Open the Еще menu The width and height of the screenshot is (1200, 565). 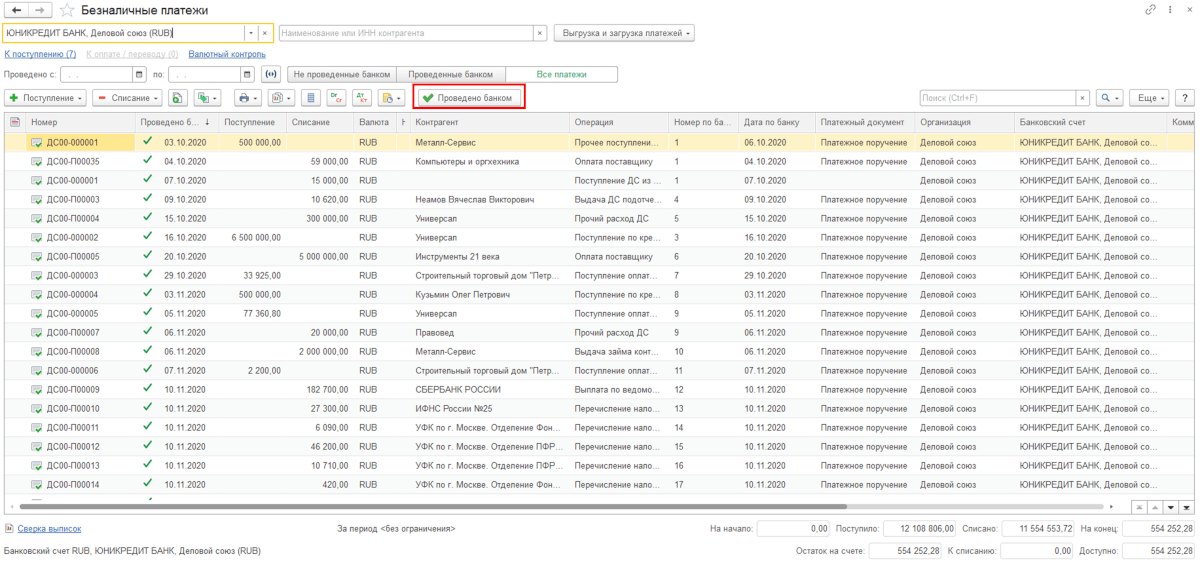coord(1149,98)
